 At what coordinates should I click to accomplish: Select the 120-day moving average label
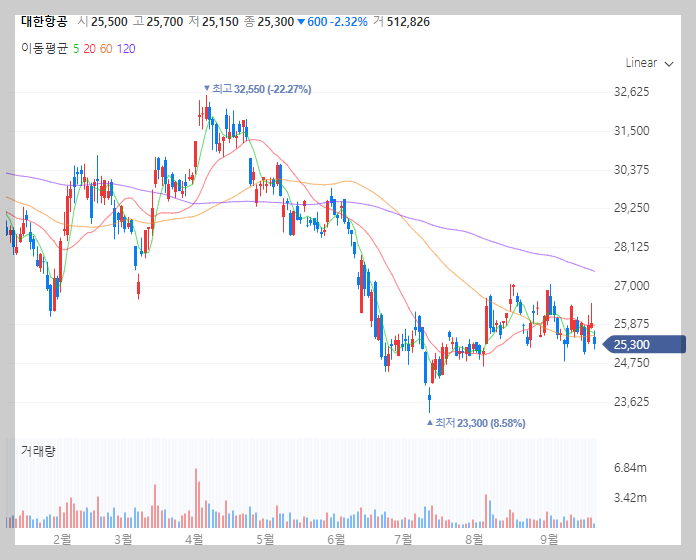[x=126, y=49]
